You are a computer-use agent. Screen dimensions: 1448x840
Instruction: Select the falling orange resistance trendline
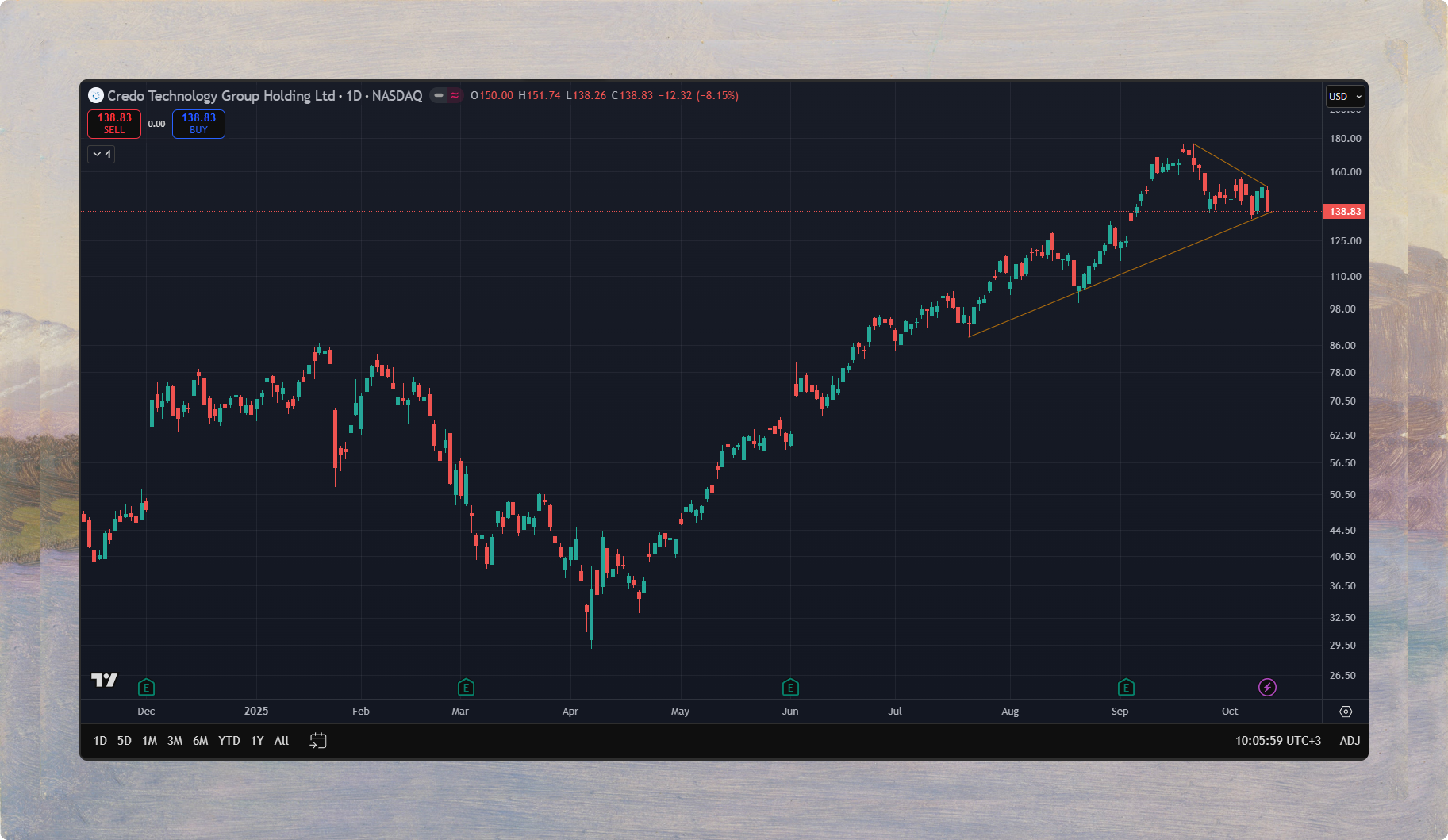pyautogui.click(x=1230, y=165)
